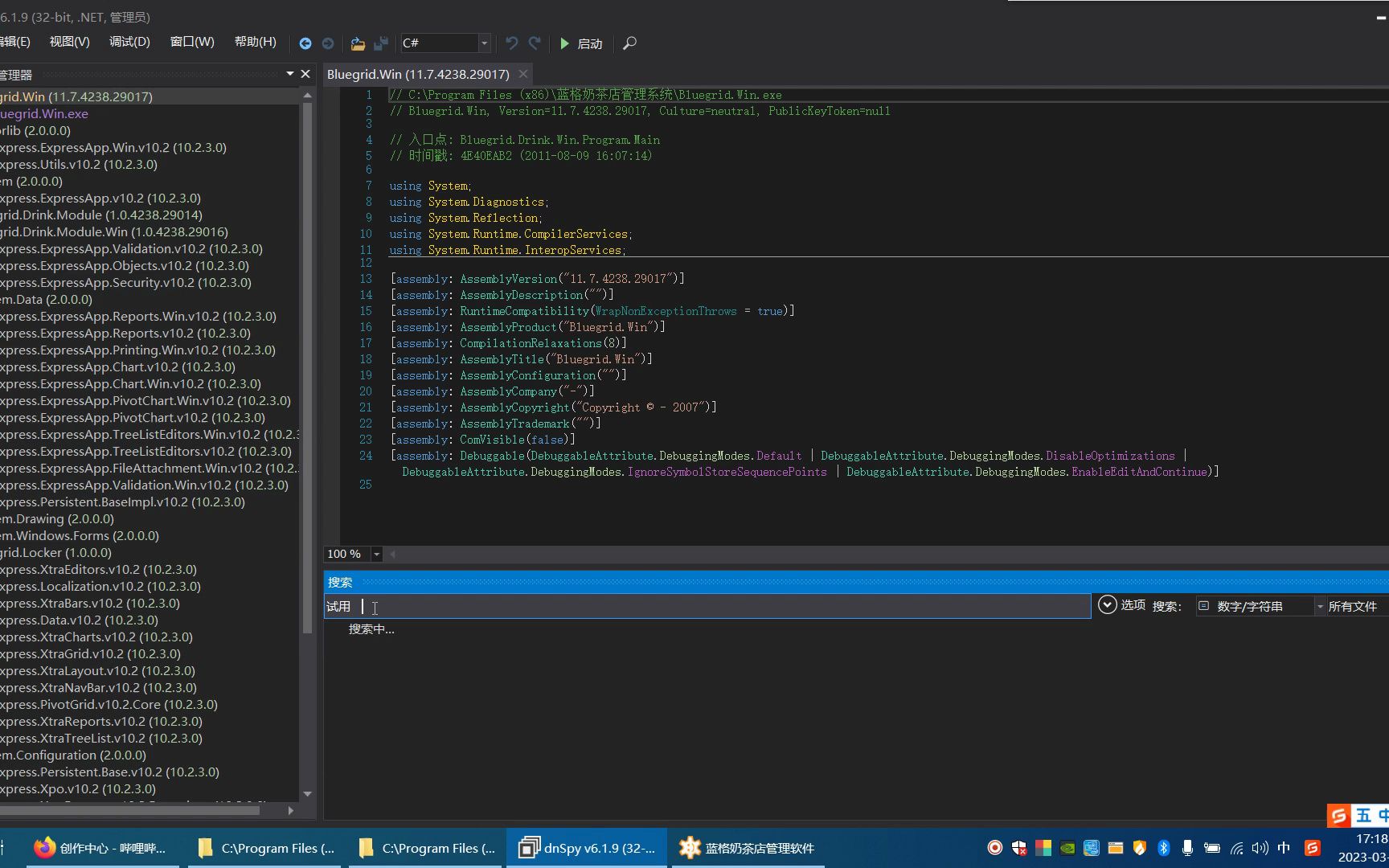The width and height of the screenshot is (1389, 868).
Task: Click the Sogou input method tray icon
Action: click(x=1313, y=848)
